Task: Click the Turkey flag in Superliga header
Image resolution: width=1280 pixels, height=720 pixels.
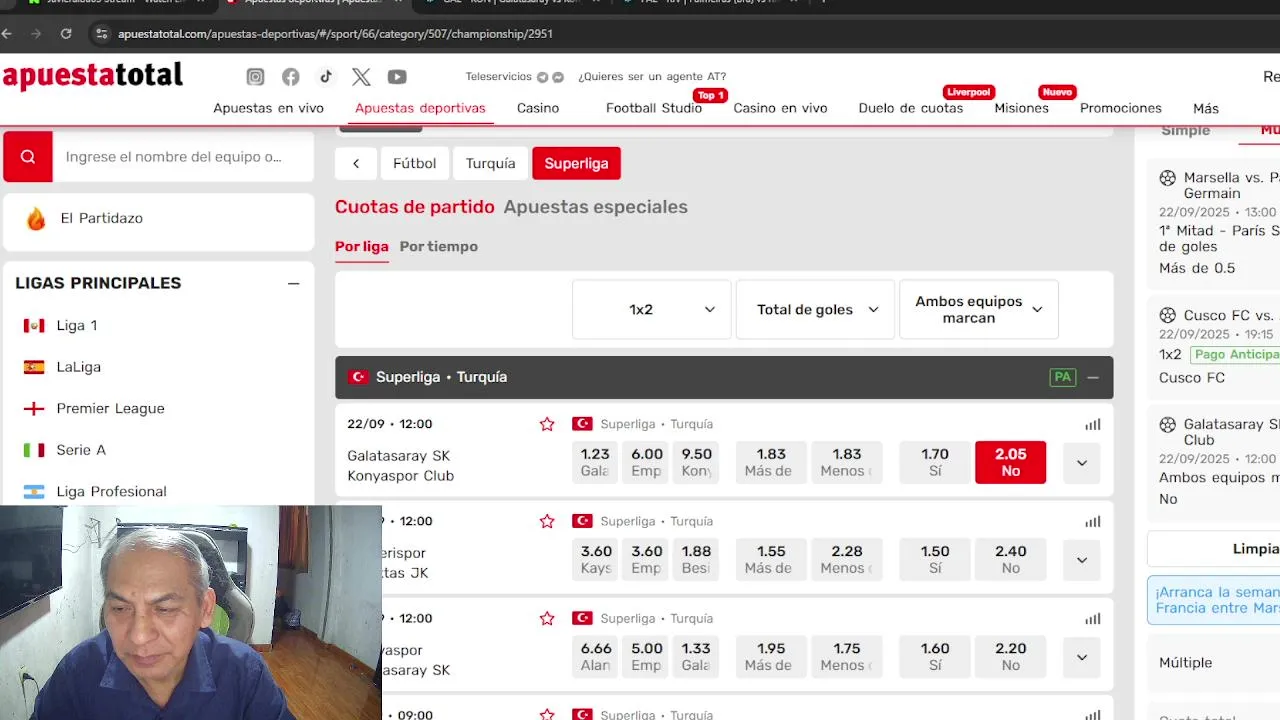Action: pyautogui.click(x=358, y=377)
